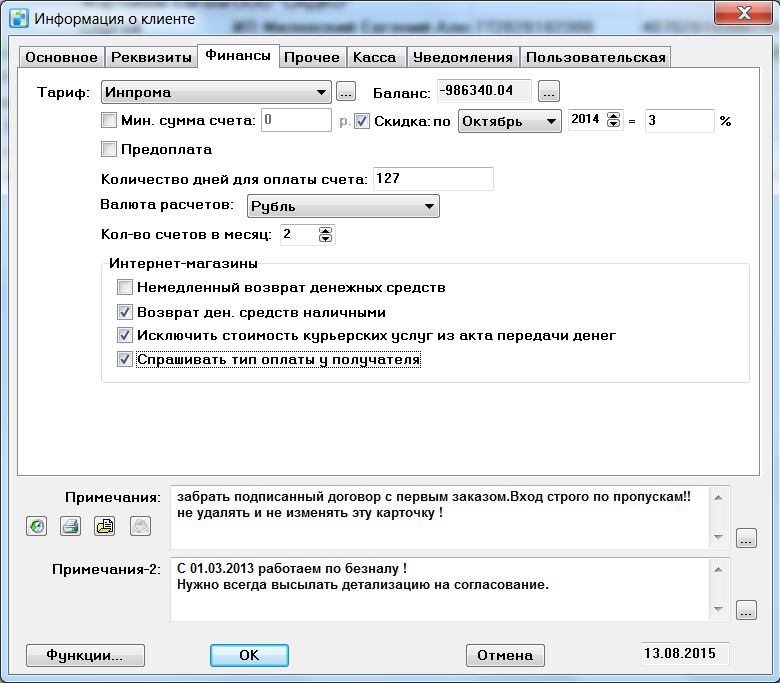Increase Кол-во счетов в месяц value

click(325, 230)
